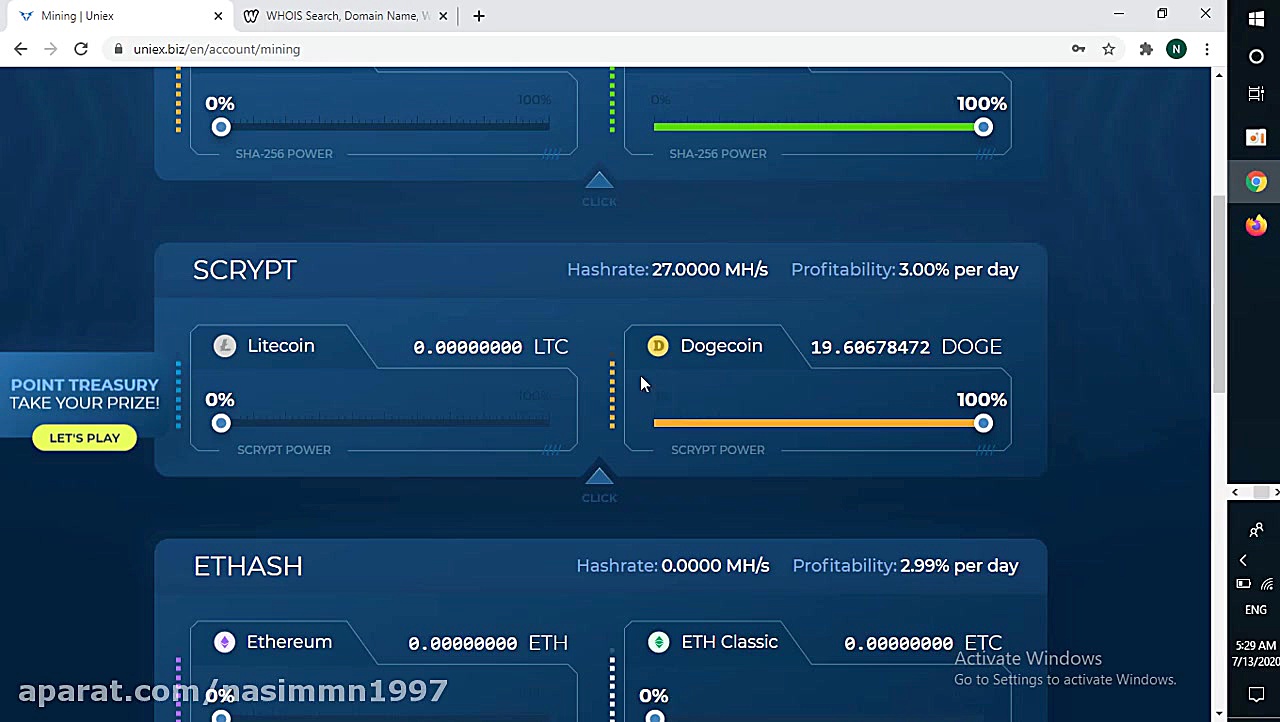Viewport: 1280px width, 722px height.
Task: Click the Dogecoin coin icon
Action: tap(658, 346)
